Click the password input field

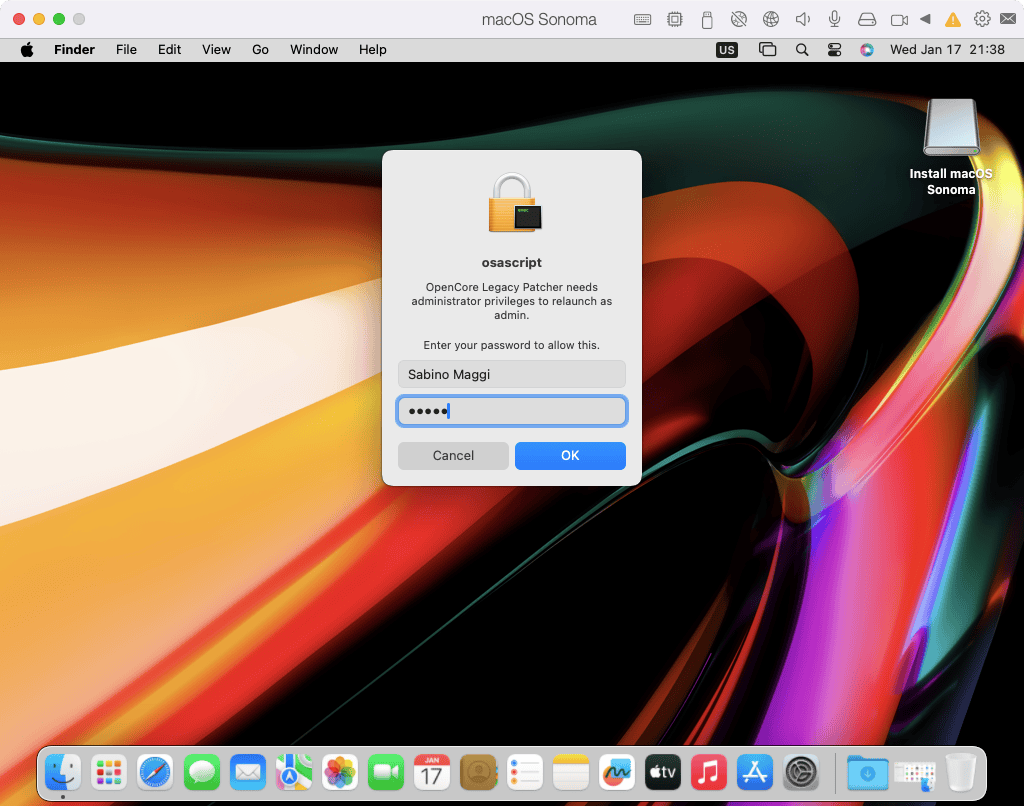tap(512, 411)
